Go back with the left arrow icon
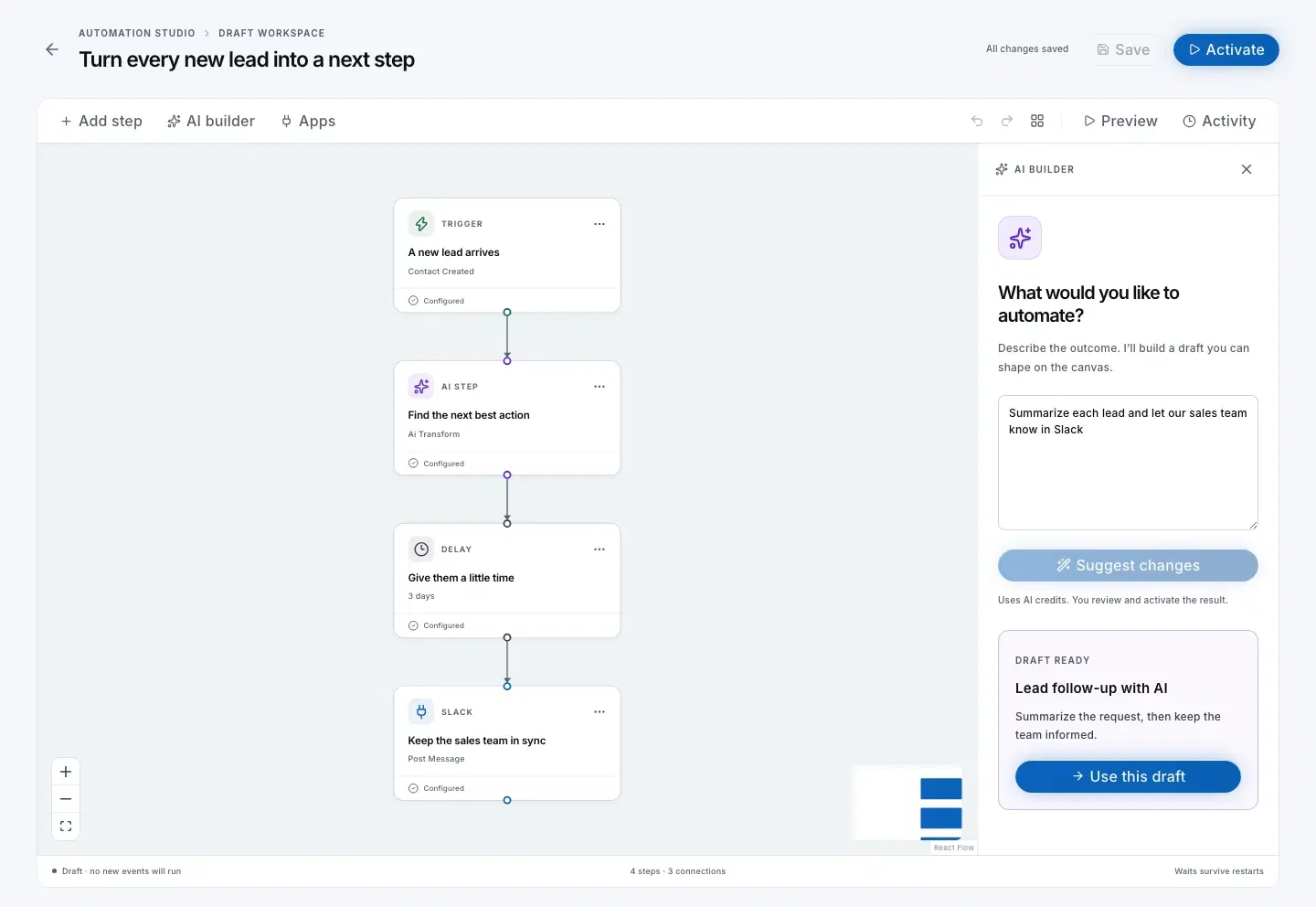The height and width of the screenshot is (907, 1316). [52, 49]
